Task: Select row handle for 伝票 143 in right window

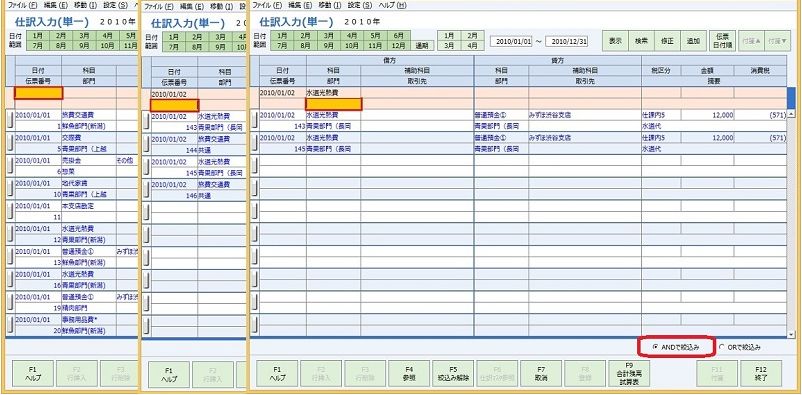Action: point(254,120)
